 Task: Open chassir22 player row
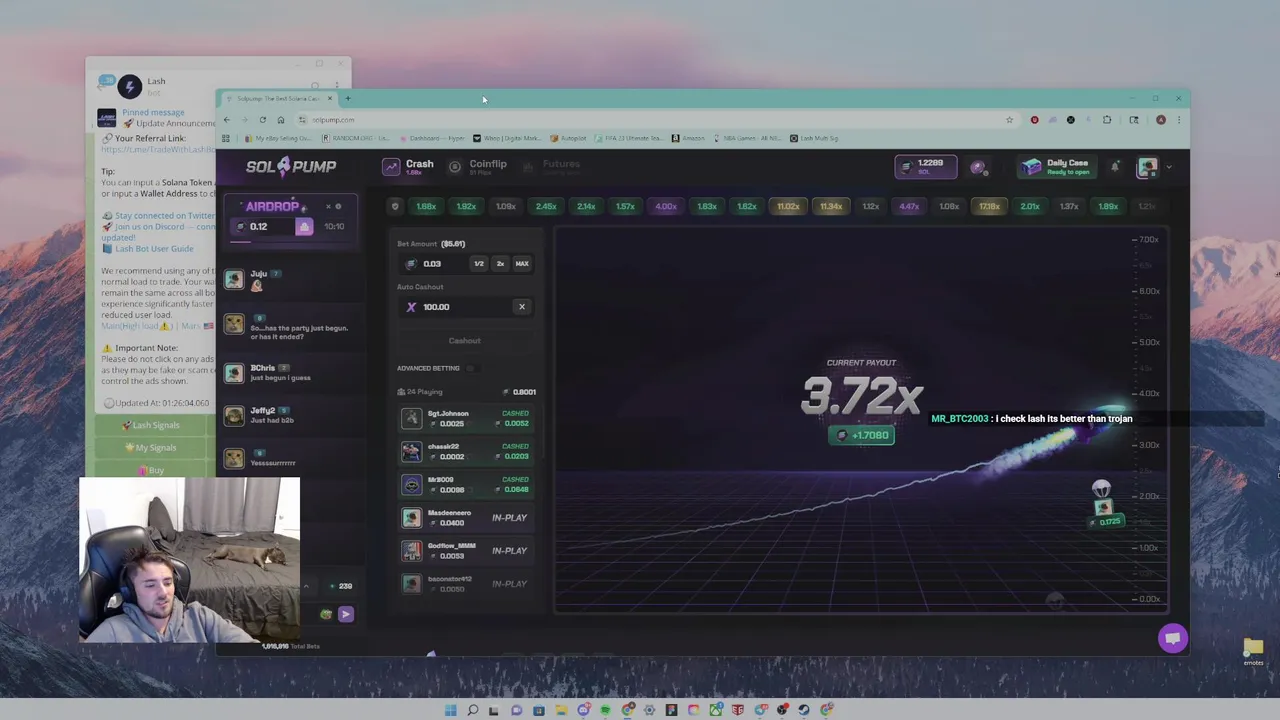tap(468, 451)
